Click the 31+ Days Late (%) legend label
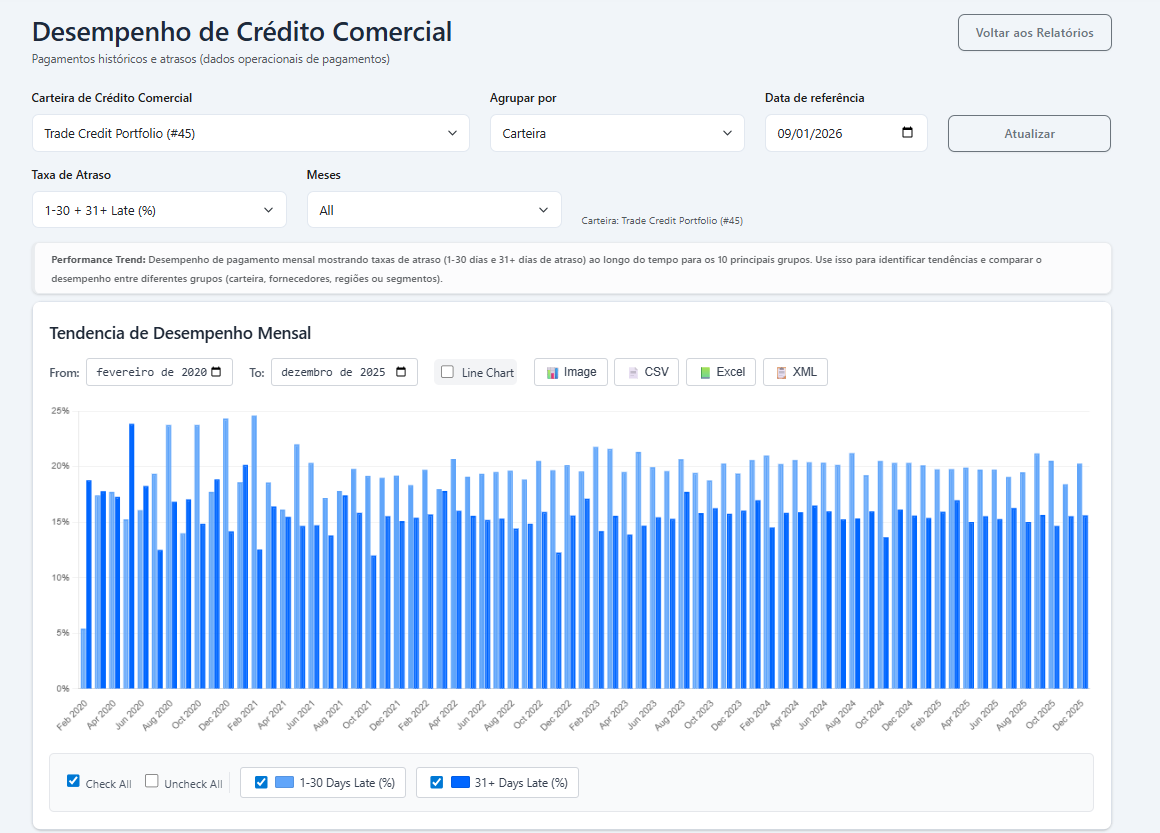 point(521,783)
